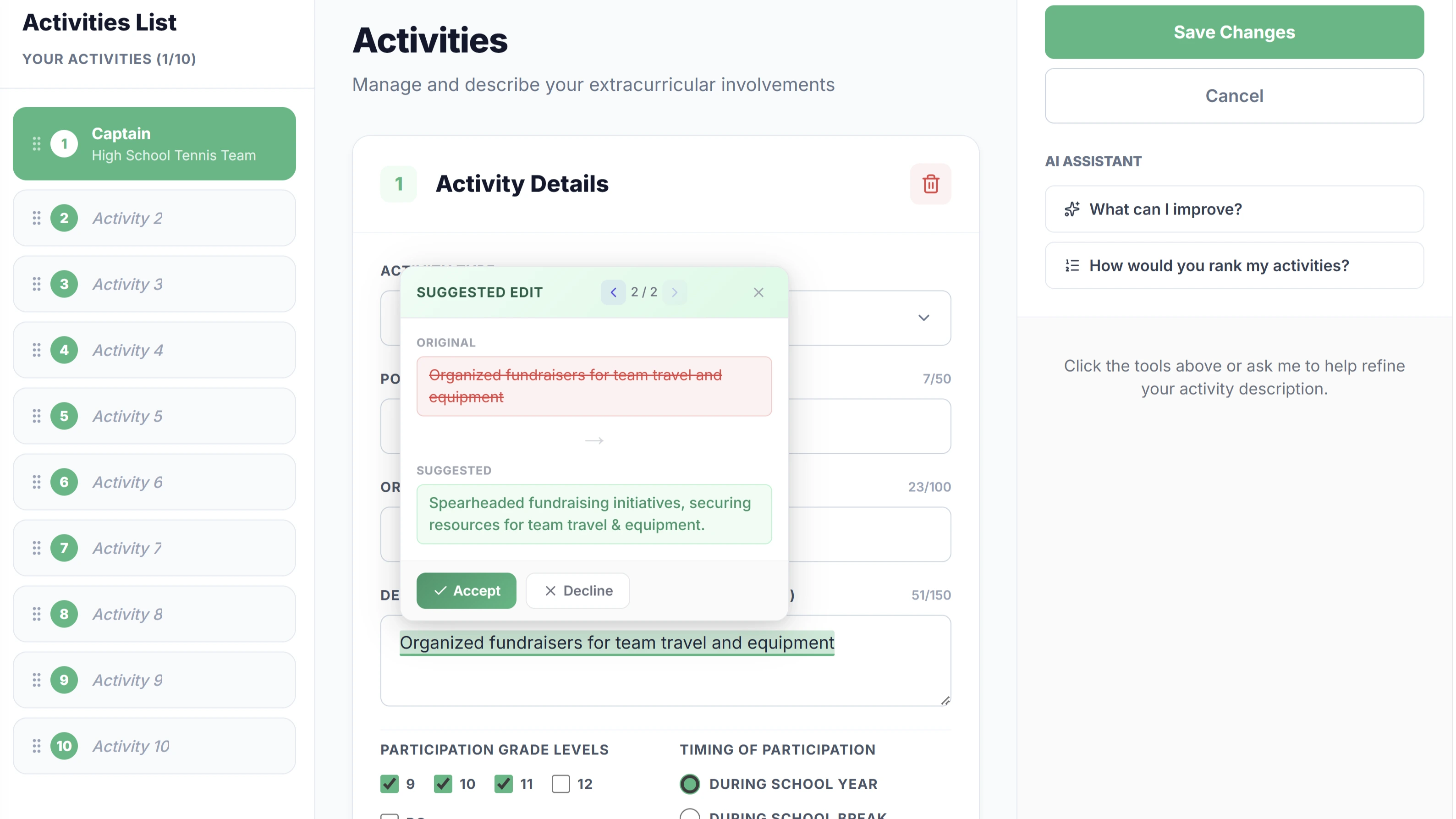Click the number 10 badge
This screenshot has width=1456, height=819.
click(x=64, y=746)
